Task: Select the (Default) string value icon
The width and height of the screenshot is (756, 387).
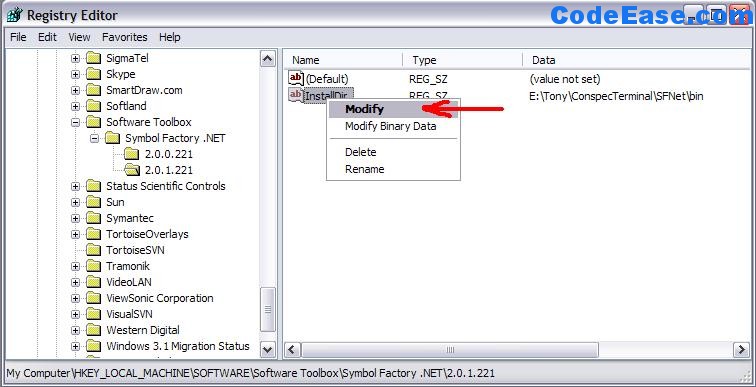Action: [296, 78]
